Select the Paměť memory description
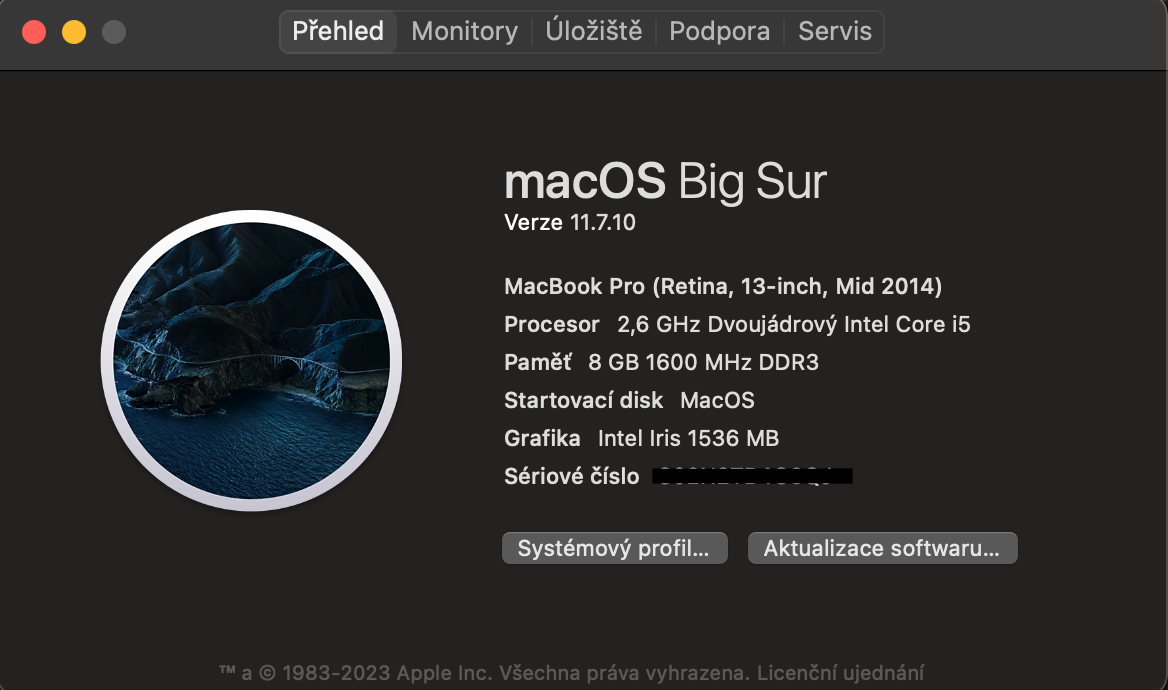This screenshot has height=690, width=1168. tap(660, 362)
